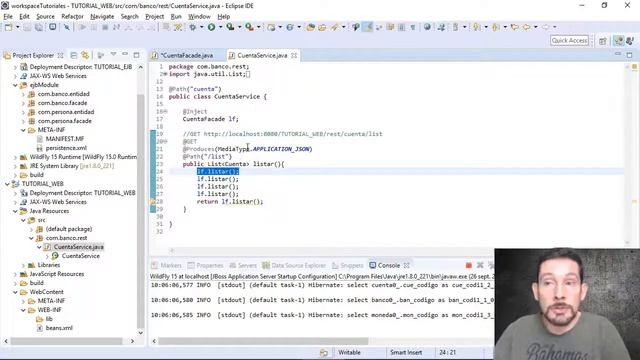
Task: Switch to the Snippets tab
Action: pos(347,265)
